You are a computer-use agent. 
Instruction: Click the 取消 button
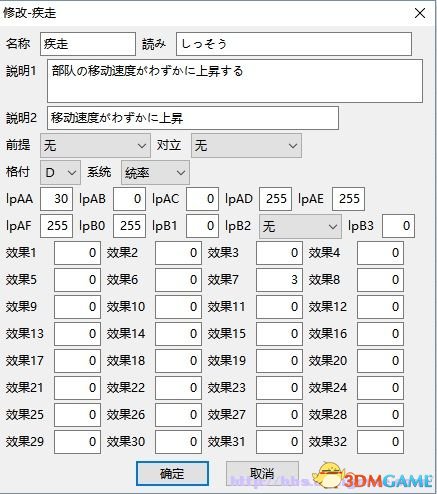[262, 473]
